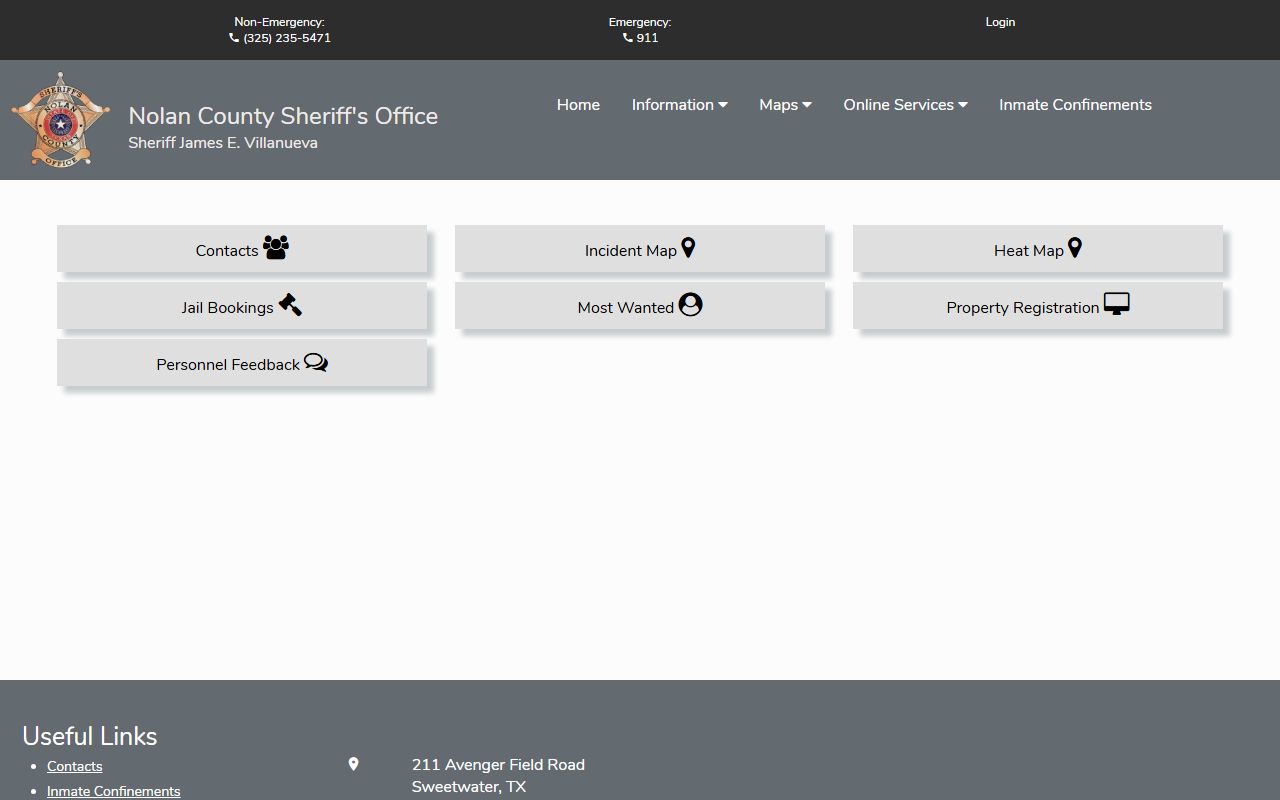Expand the Information dropdown menu
The width and height of the screenshot is (1280, 800).
(680, 105)
